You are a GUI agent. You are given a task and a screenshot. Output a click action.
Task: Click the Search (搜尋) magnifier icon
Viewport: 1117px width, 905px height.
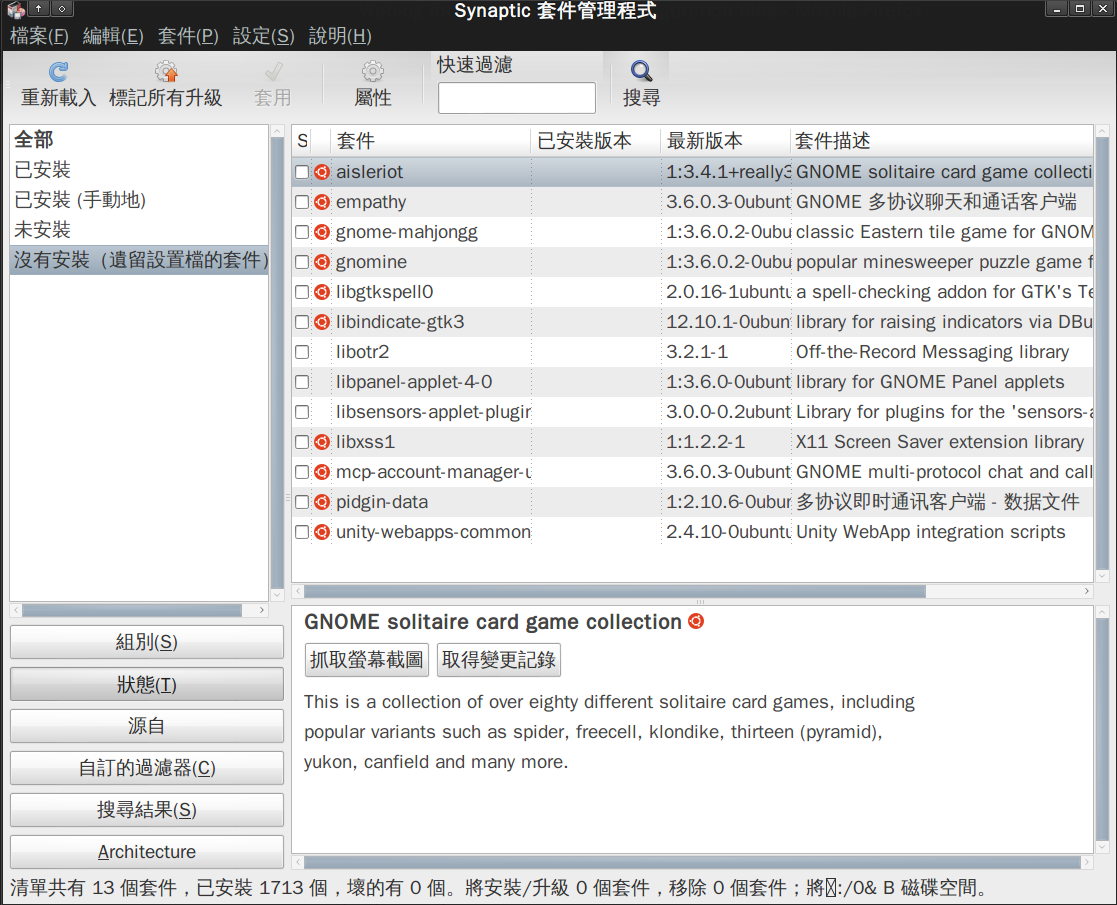[641, 71]
